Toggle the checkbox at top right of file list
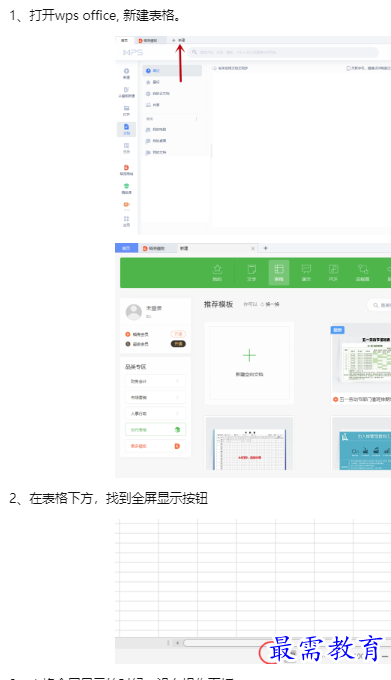Screen dimensions: 391x680 [x=348, y=68]
